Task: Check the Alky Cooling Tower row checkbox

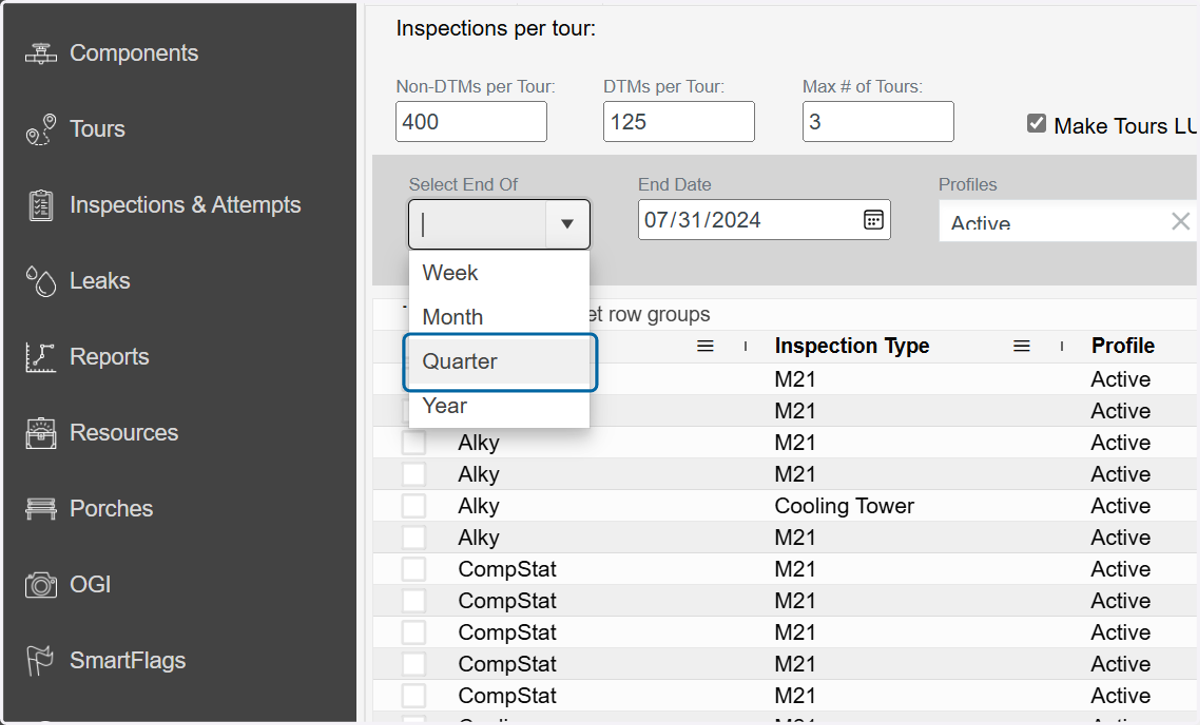Action: pyautogui.click(x=414, y=506)
